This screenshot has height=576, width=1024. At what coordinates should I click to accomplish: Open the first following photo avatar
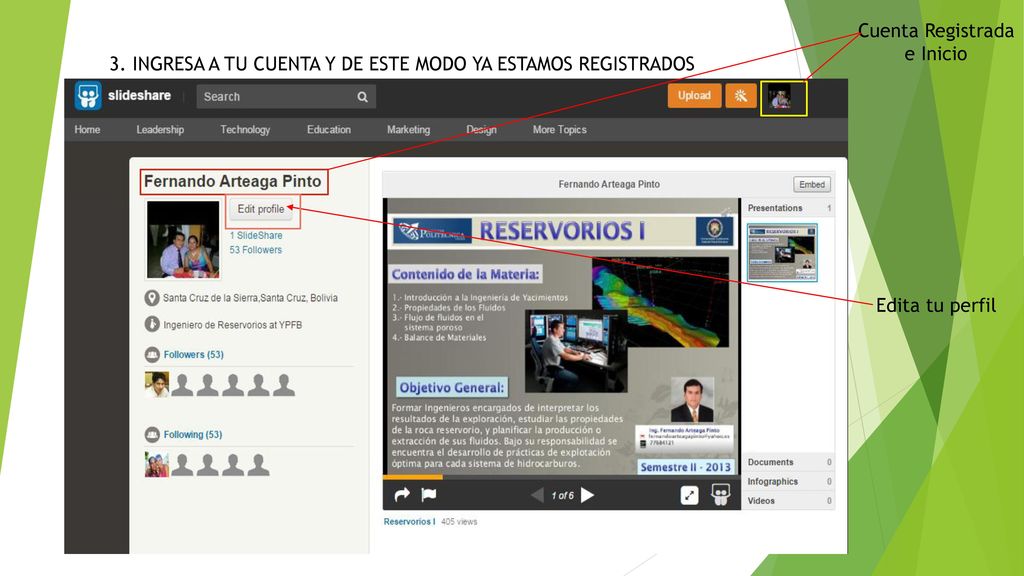[157, 464]
